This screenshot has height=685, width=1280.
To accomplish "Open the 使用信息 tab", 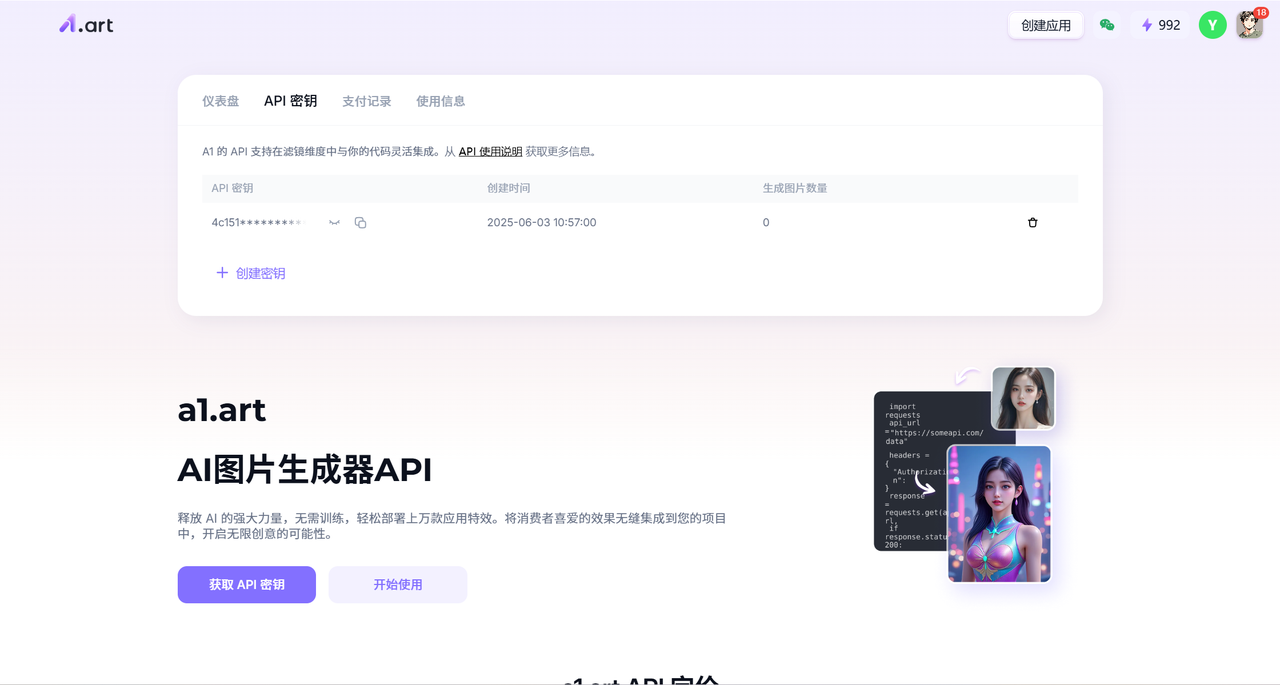I will 441,101.
